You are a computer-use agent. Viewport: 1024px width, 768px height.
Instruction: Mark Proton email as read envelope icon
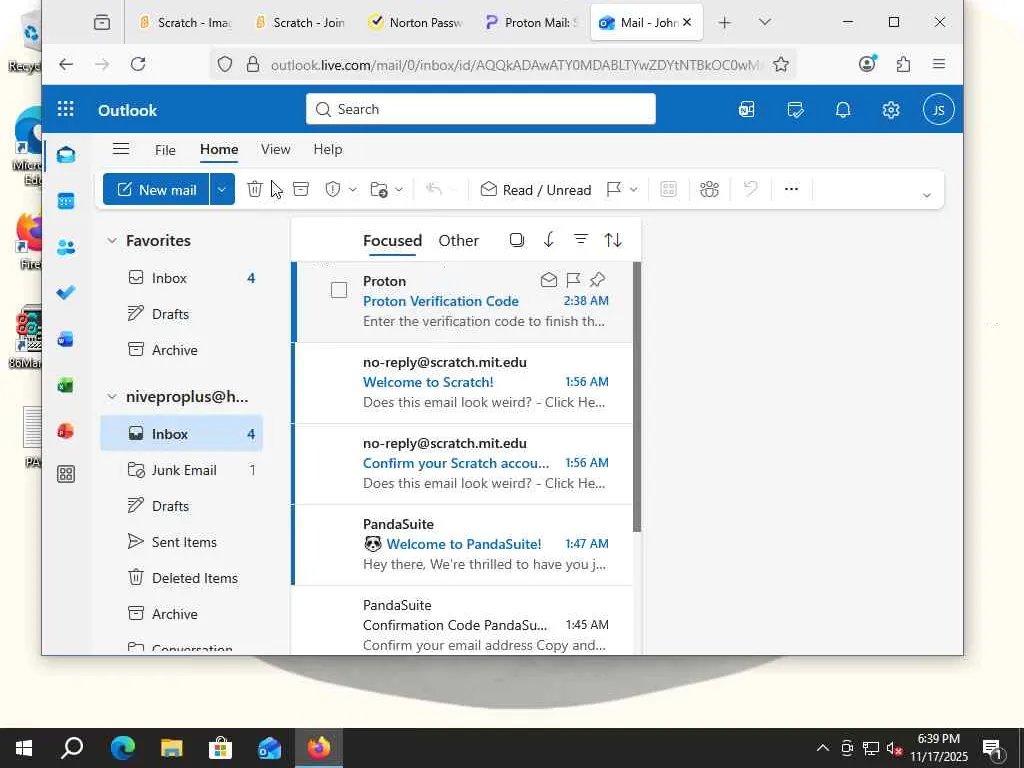coord(549,280)
